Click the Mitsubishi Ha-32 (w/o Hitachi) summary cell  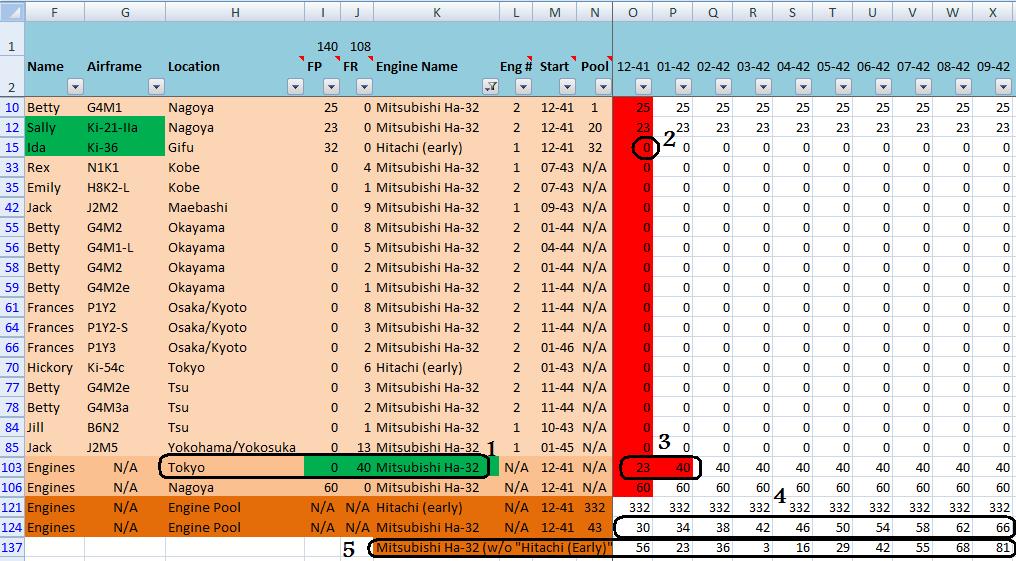tap(494, 549)
